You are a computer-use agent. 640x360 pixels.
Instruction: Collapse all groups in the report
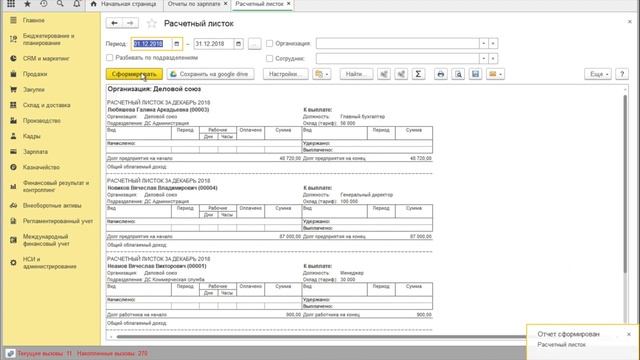point(401,74)
